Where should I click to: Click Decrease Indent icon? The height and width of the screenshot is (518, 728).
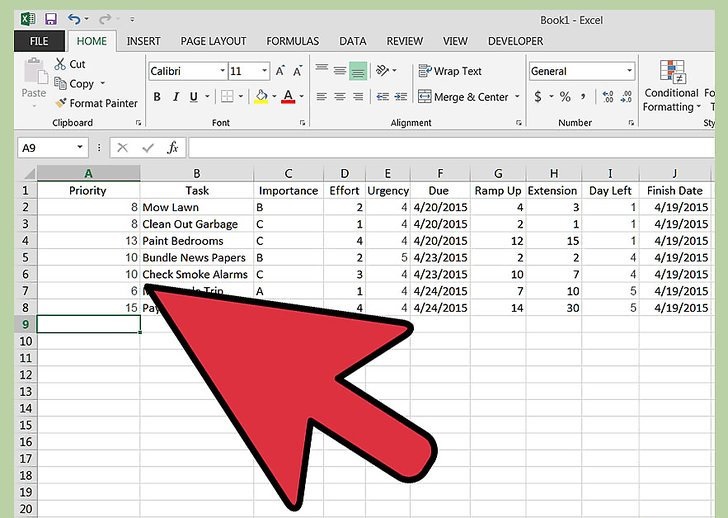tap(383, 97)
